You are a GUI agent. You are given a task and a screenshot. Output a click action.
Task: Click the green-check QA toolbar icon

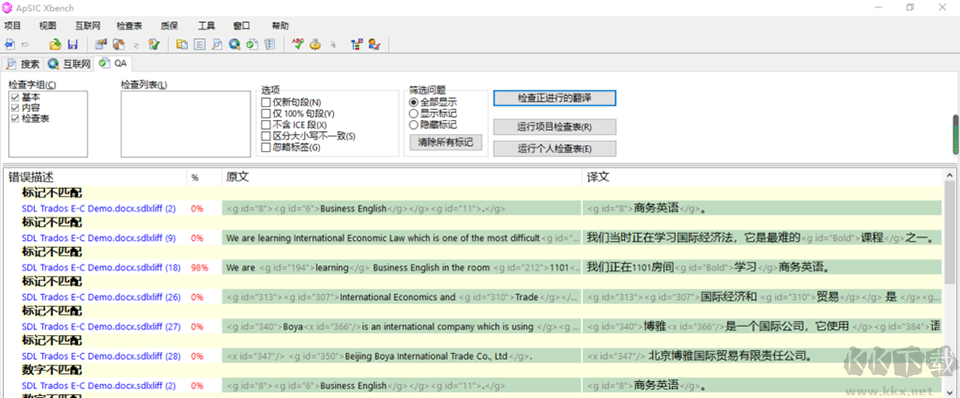252,44
